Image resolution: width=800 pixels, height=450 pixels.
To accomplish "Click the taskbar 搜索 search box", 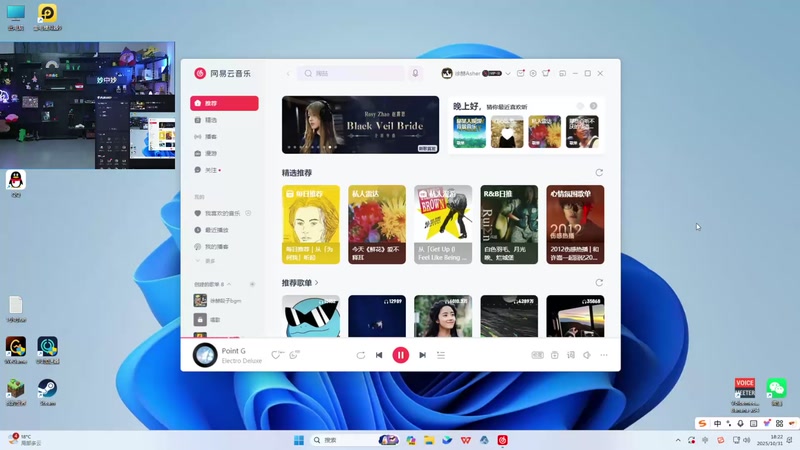I will (355, 440).
